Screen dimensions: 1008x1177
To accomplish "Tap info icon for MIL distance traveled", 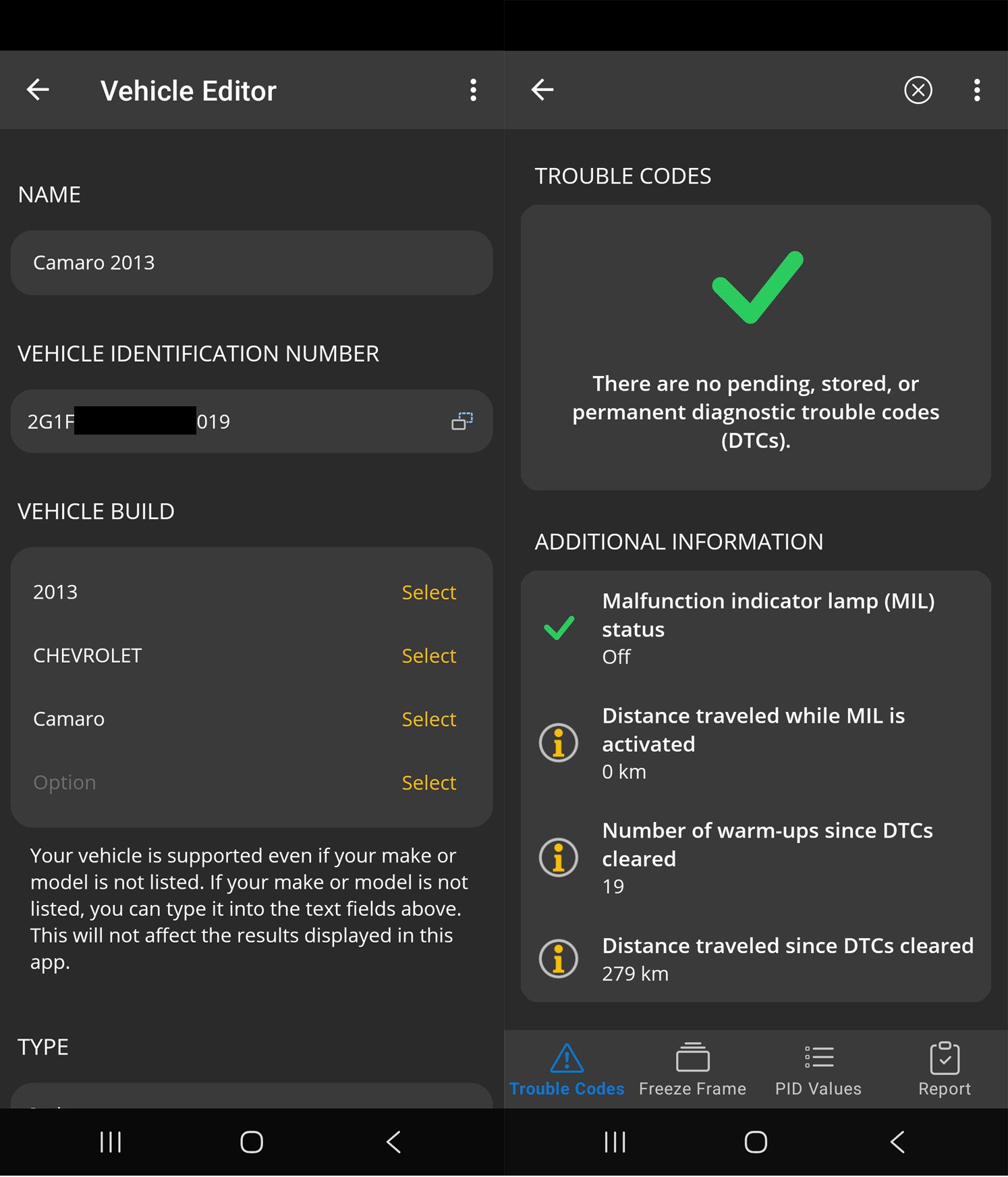I will click(559, 743).
